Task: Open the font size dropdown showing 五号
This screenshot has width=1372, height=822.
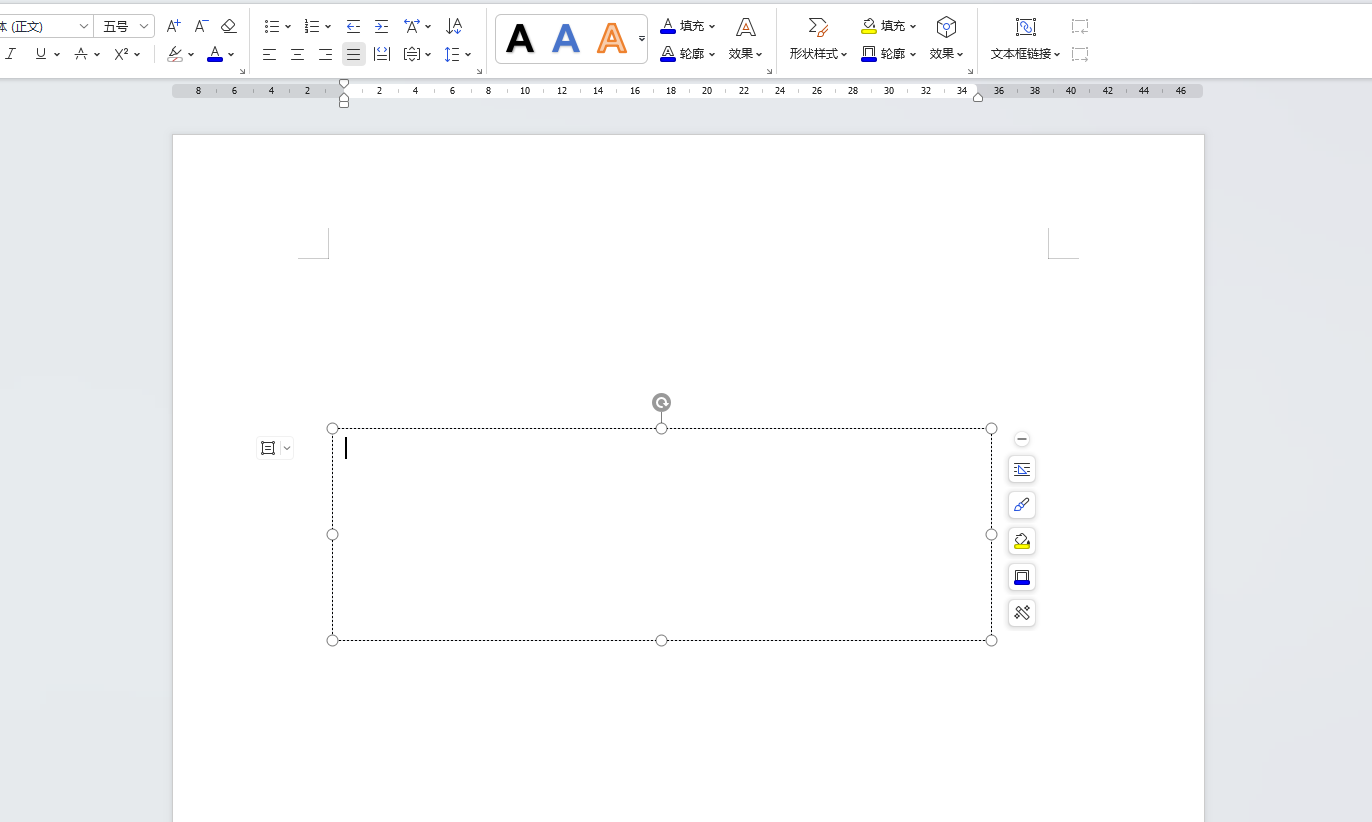Action: click(x=144, y=26)
